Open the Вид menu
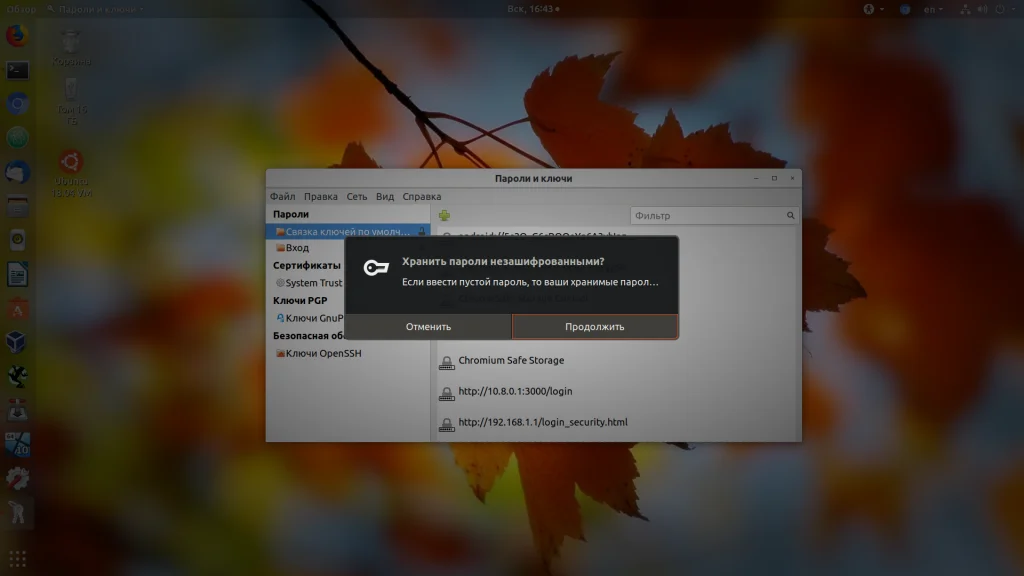 (385, 197)
